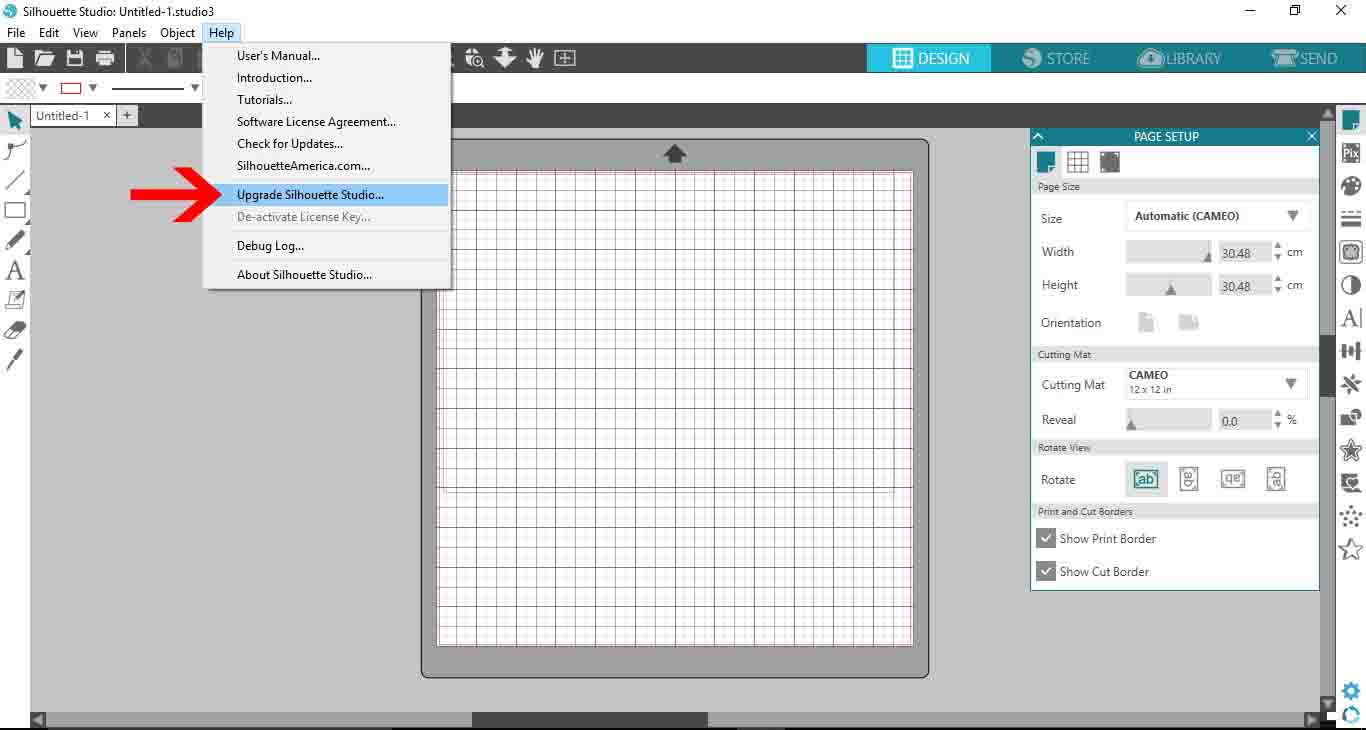Viewport: 1366px width, 730px height.
Task: Open the File menu
Action: 16,33
